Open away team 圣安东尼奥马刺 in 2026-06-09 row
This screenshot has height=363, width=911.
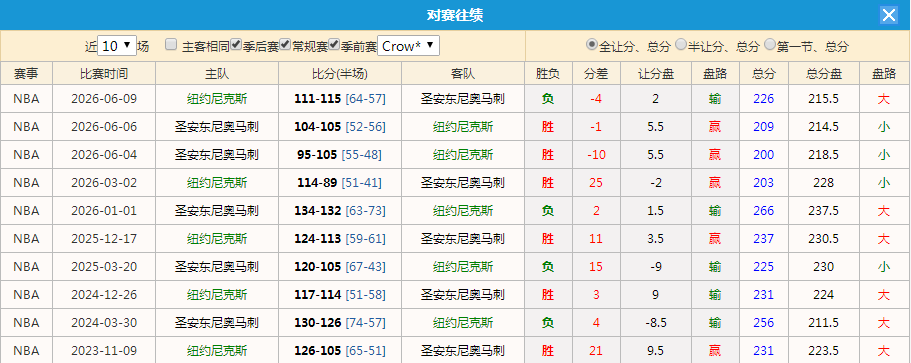[x=463, y=99]
